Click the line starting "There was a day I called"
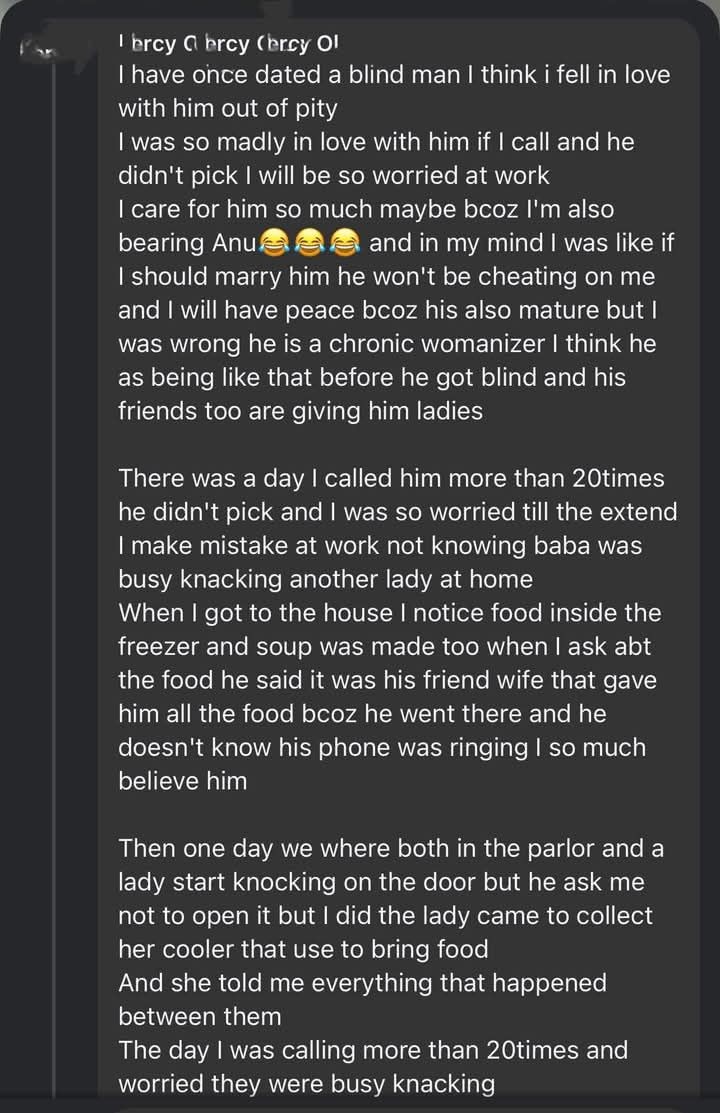The height and width of the screenshot is (1113, 720). coord(391,479)
